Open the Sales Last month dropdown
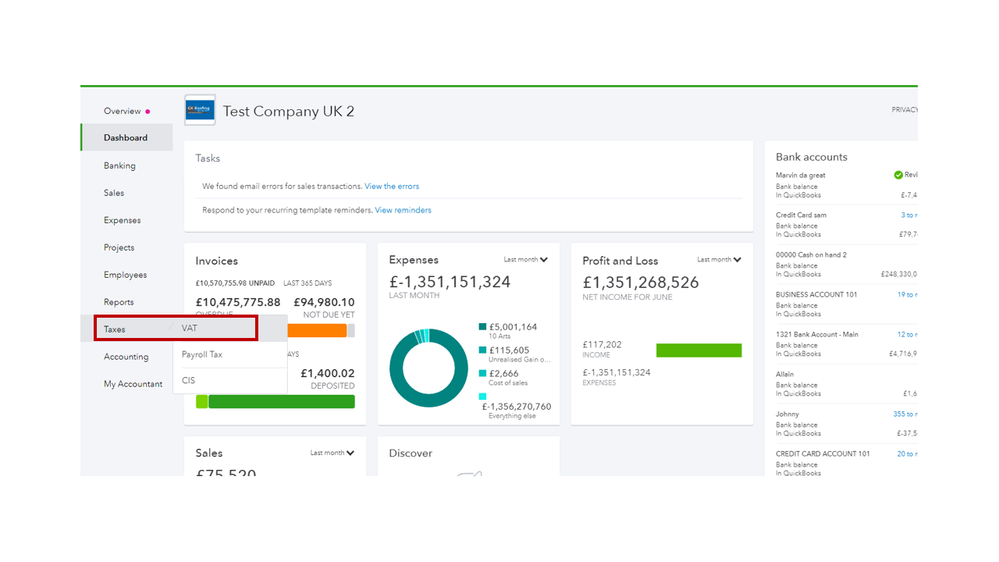The height and width of the screenshot is (562, 999). (332, 453)
